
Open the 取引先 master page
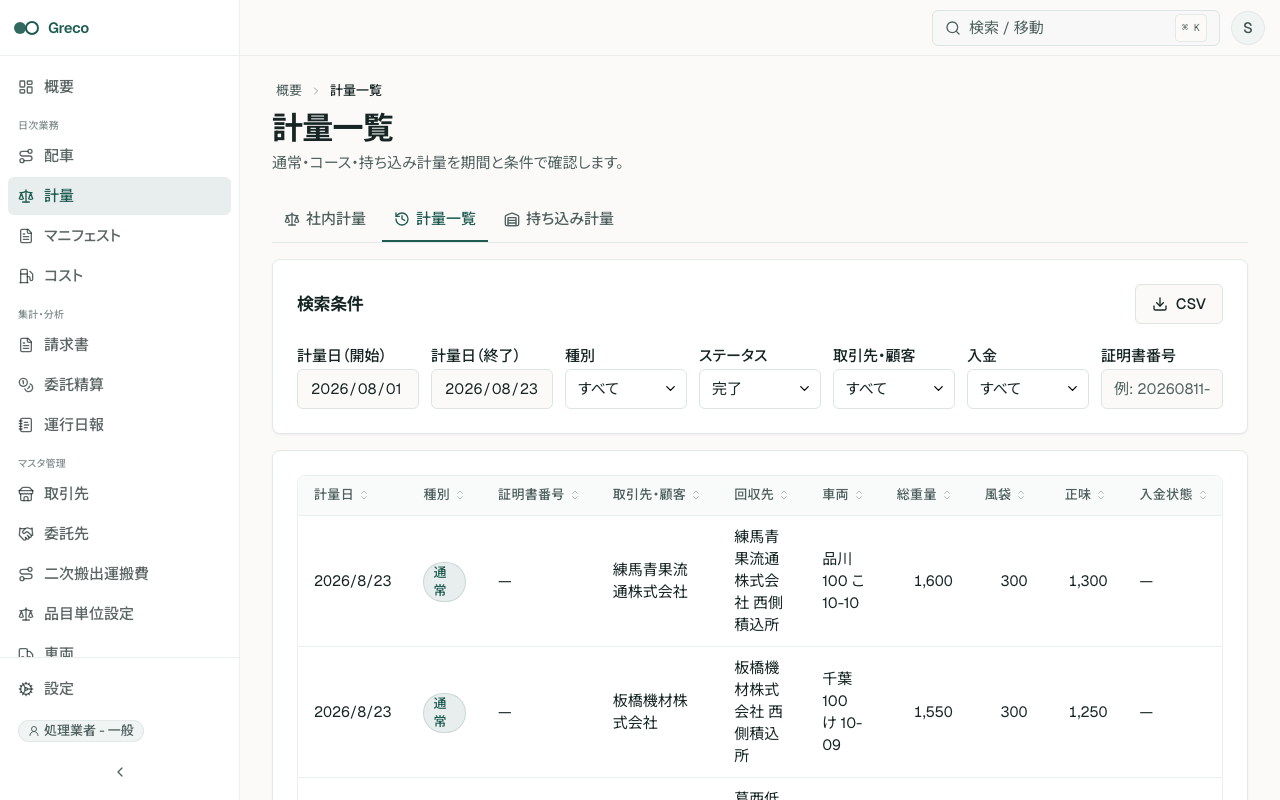coord(119,494)
